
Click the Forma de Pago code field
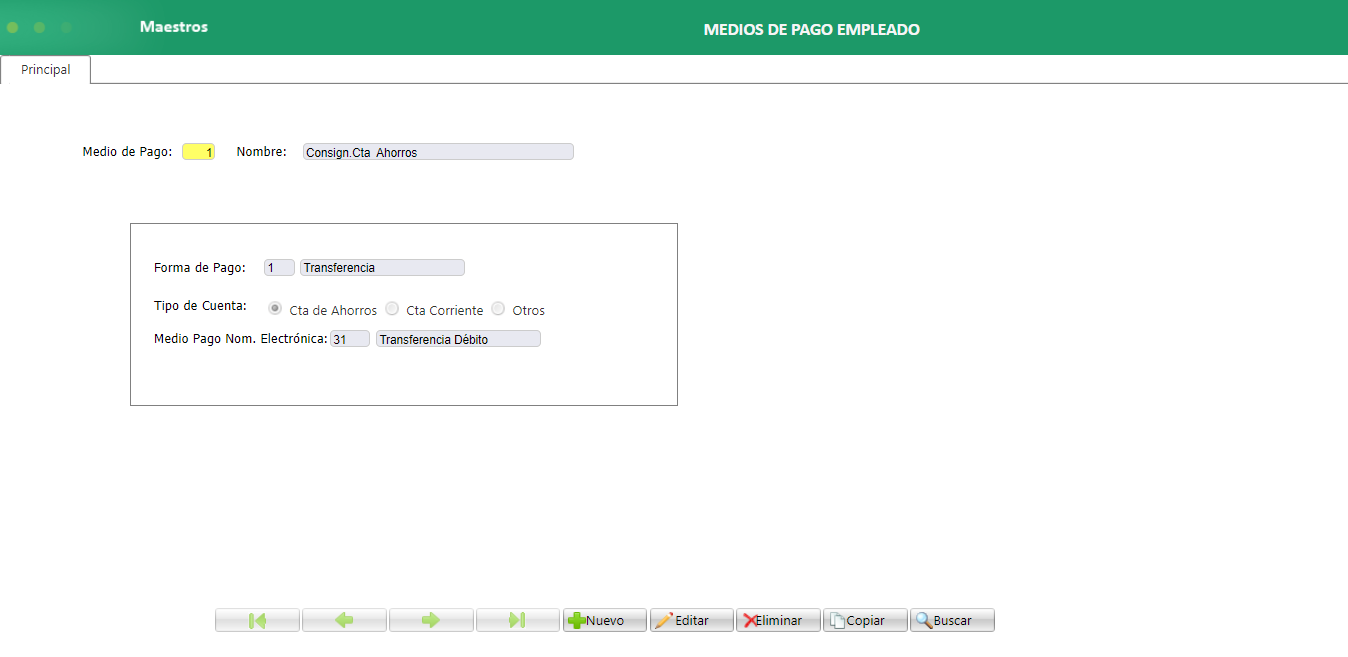pyautogui.click(x=279, y=268)
